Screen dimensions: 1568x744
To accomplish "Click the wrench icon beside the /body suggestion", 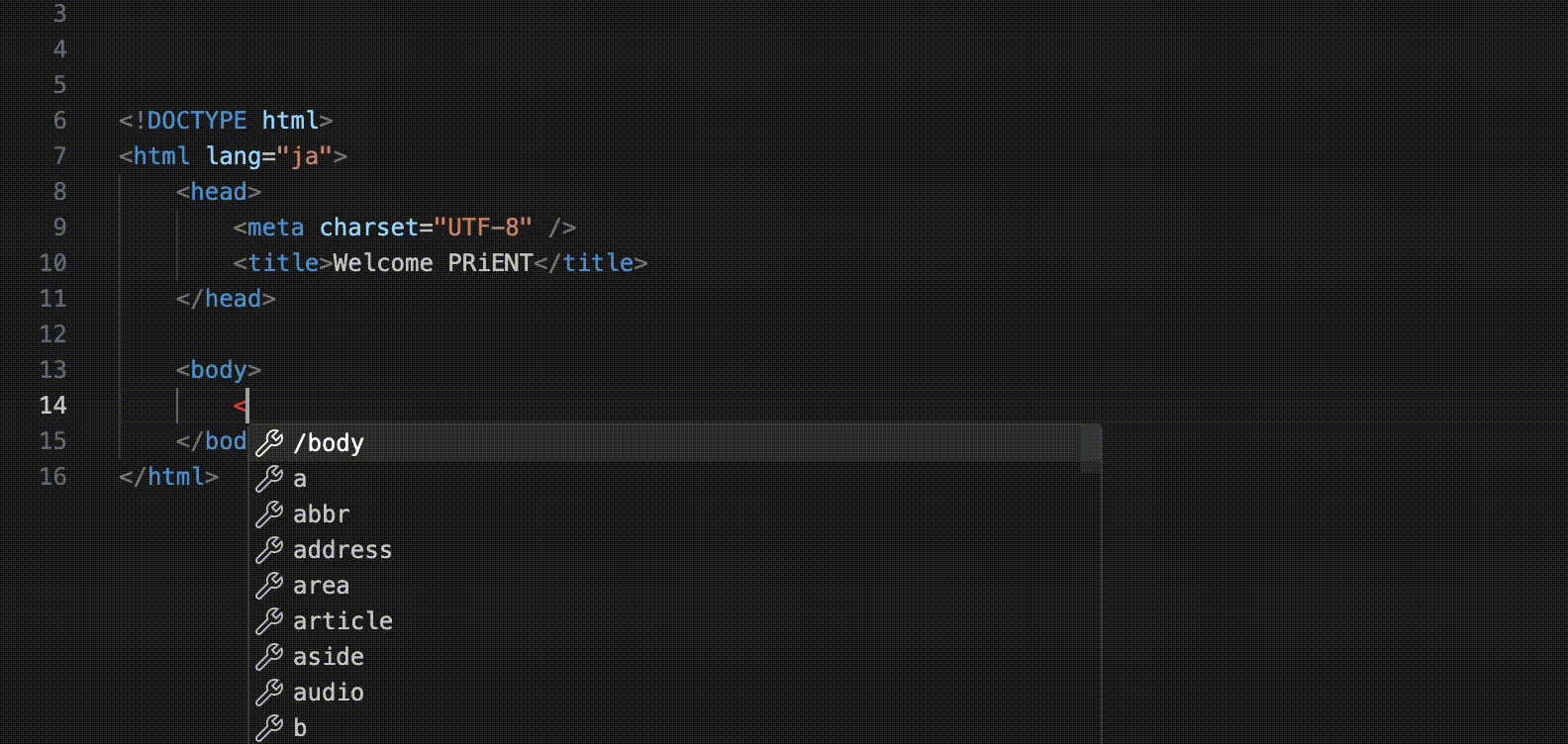I will tap(269, 443).
